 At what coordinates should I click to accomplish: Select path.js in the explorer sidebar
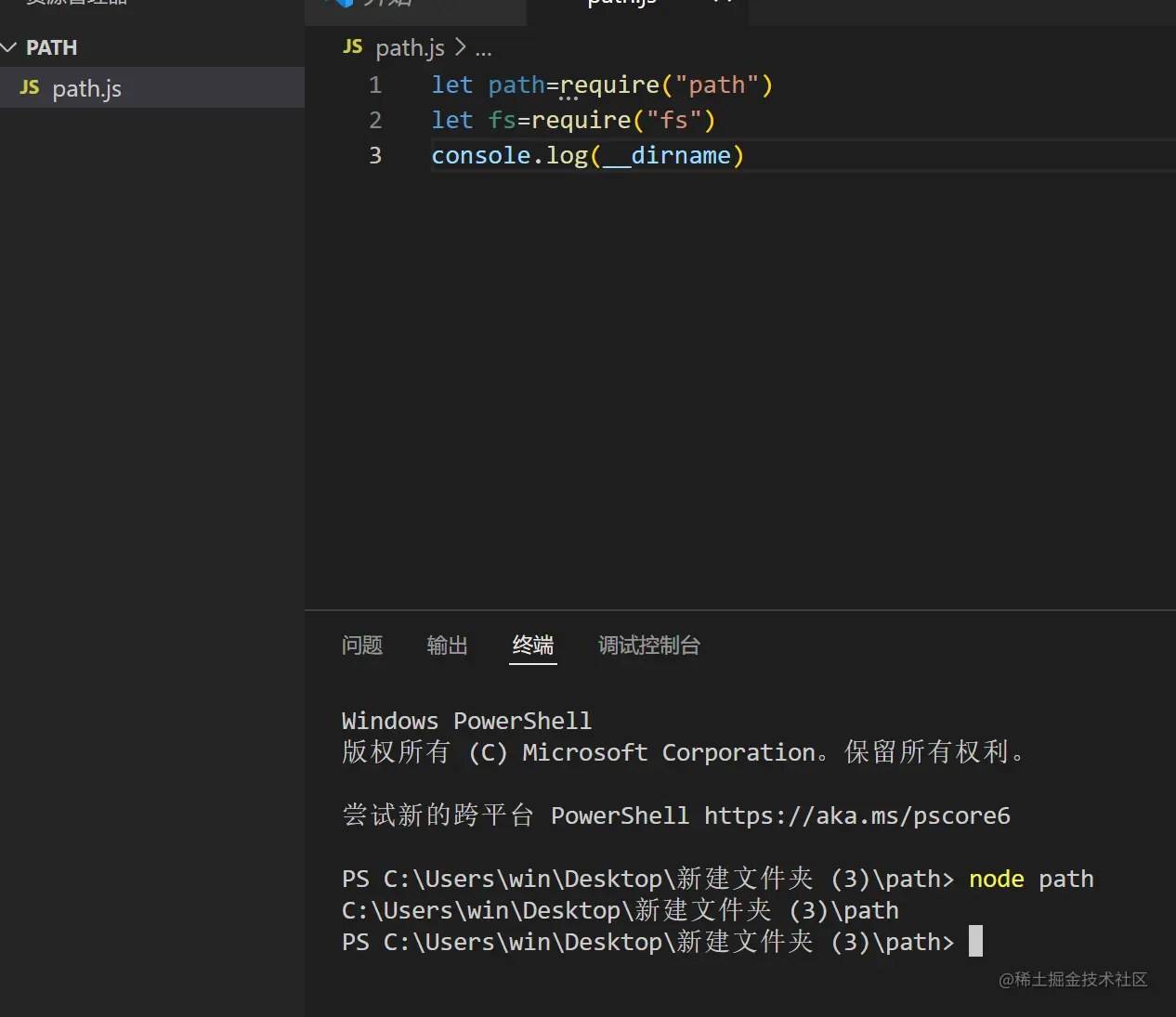tap(86, 88)
